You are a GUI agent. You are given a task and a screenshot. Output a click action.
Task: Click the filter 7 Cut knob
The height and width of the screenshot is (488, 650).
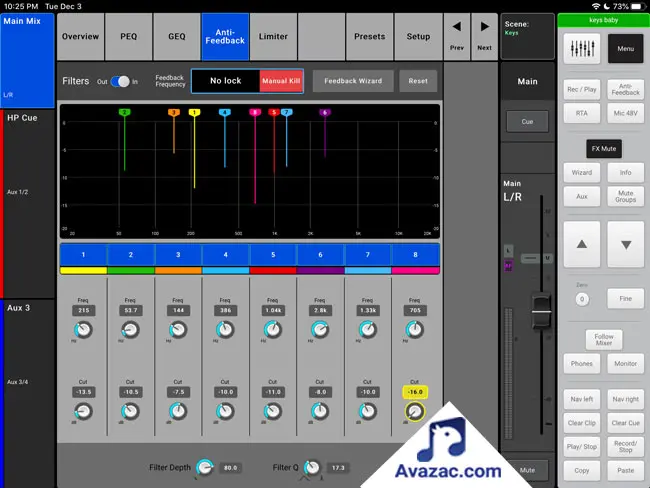368,411
